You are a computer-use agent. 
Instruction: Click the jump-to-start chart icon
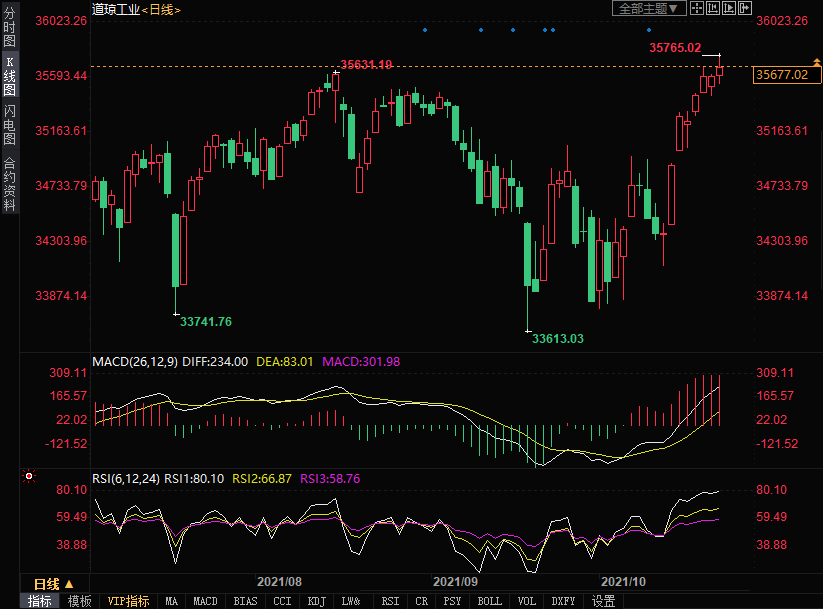pyautogui.click(x=713, y=9)
